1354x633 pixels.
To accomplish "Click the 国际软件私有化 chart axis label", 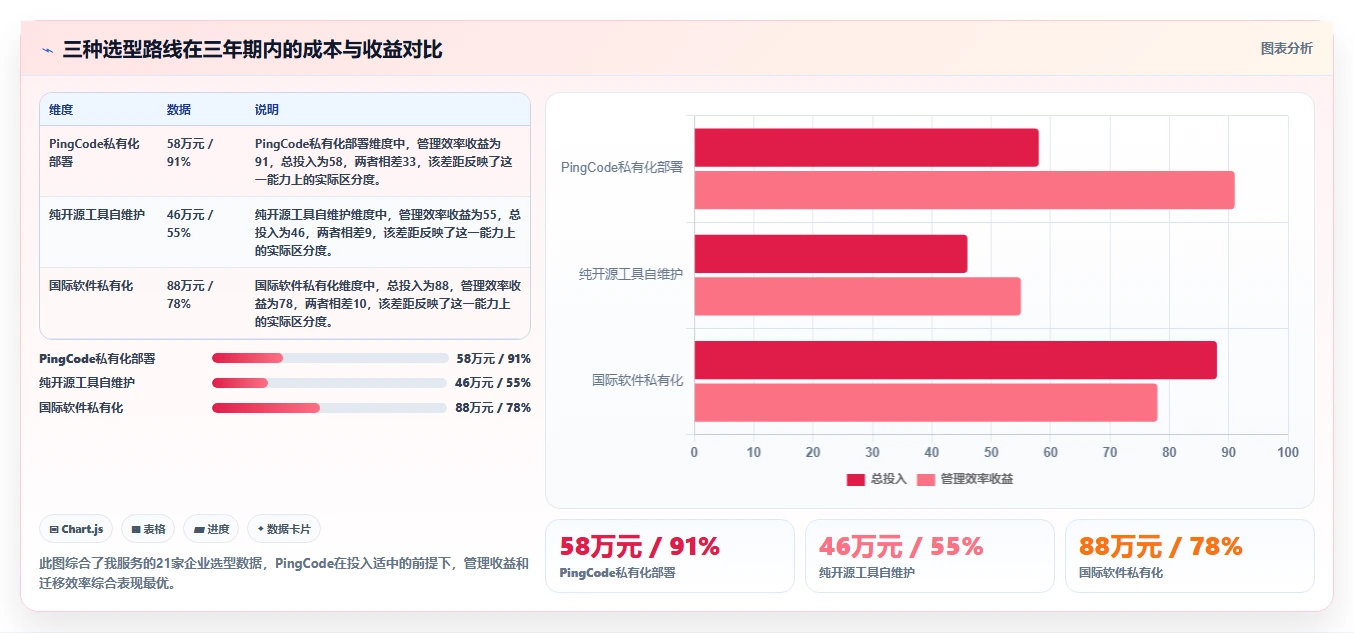I will pos(638,380).
